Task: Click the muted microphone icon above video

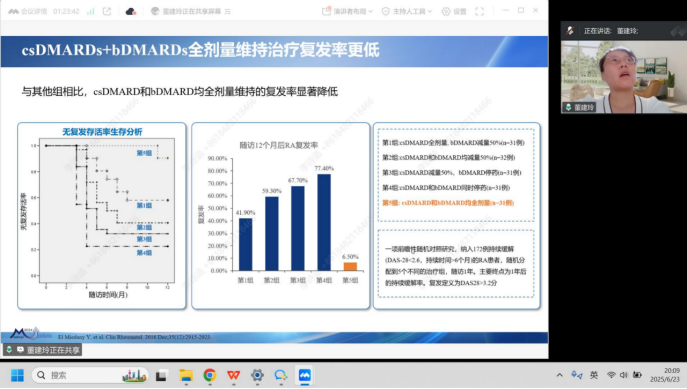Action: 570,31
